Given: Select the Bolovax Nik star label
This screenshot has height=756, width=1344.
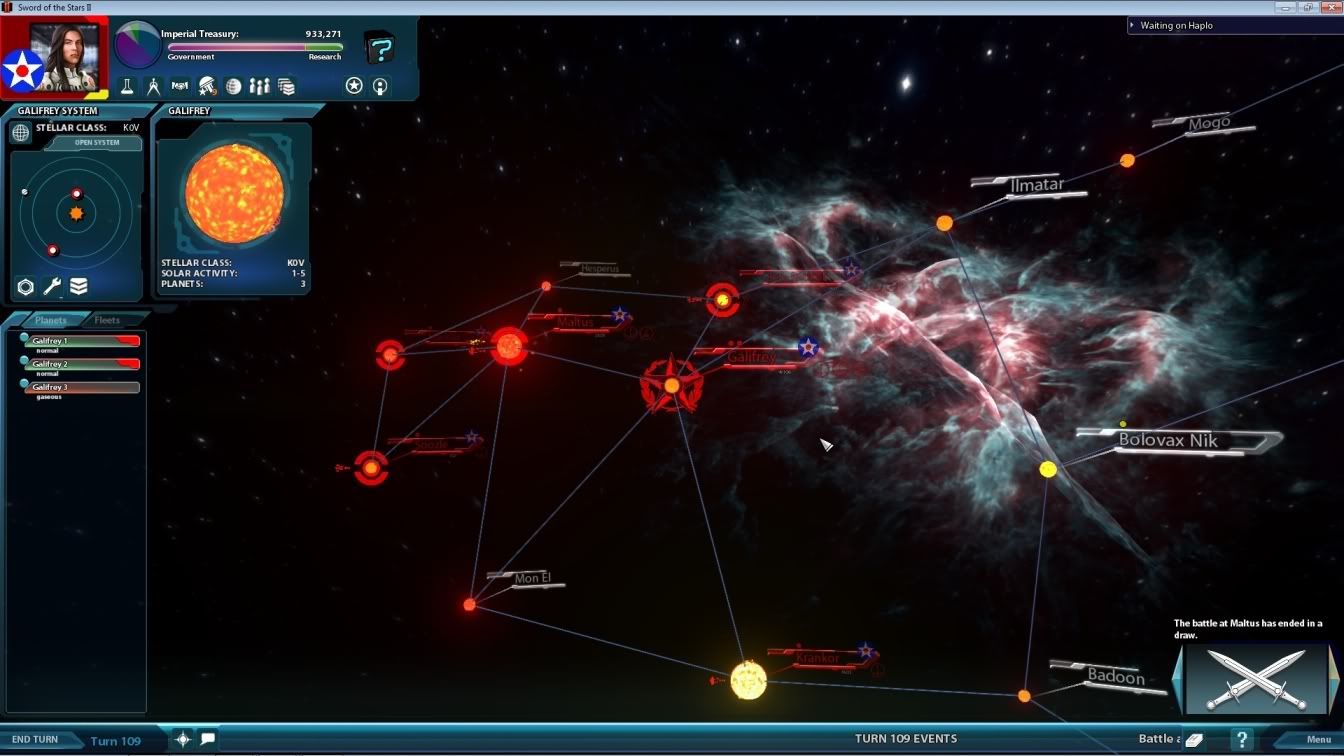Looking at the screenshot, I should pyautogui.click(x=1168, y=440).
